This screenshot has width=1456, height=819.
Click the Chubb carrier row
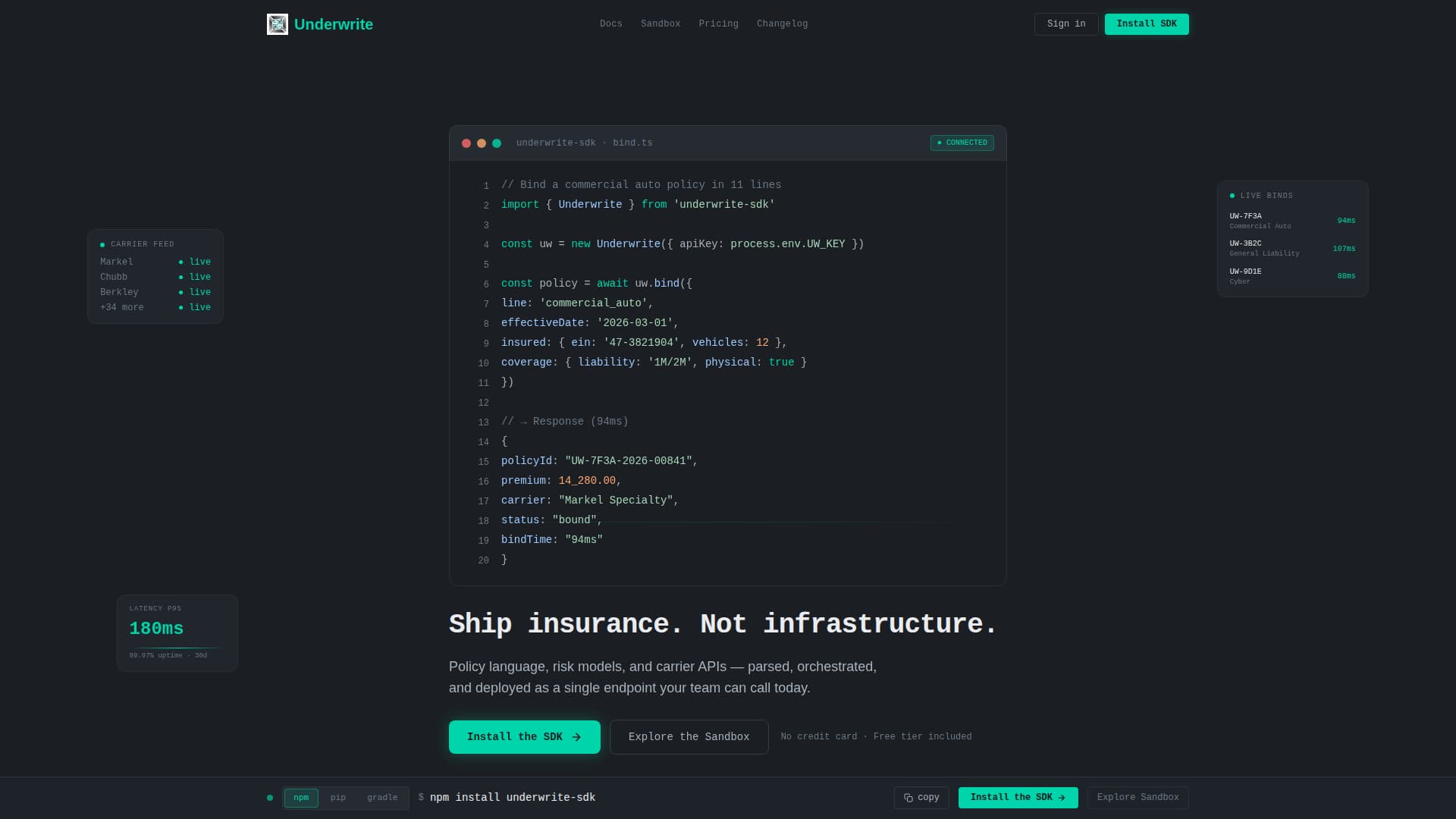(x=155, y=277)
